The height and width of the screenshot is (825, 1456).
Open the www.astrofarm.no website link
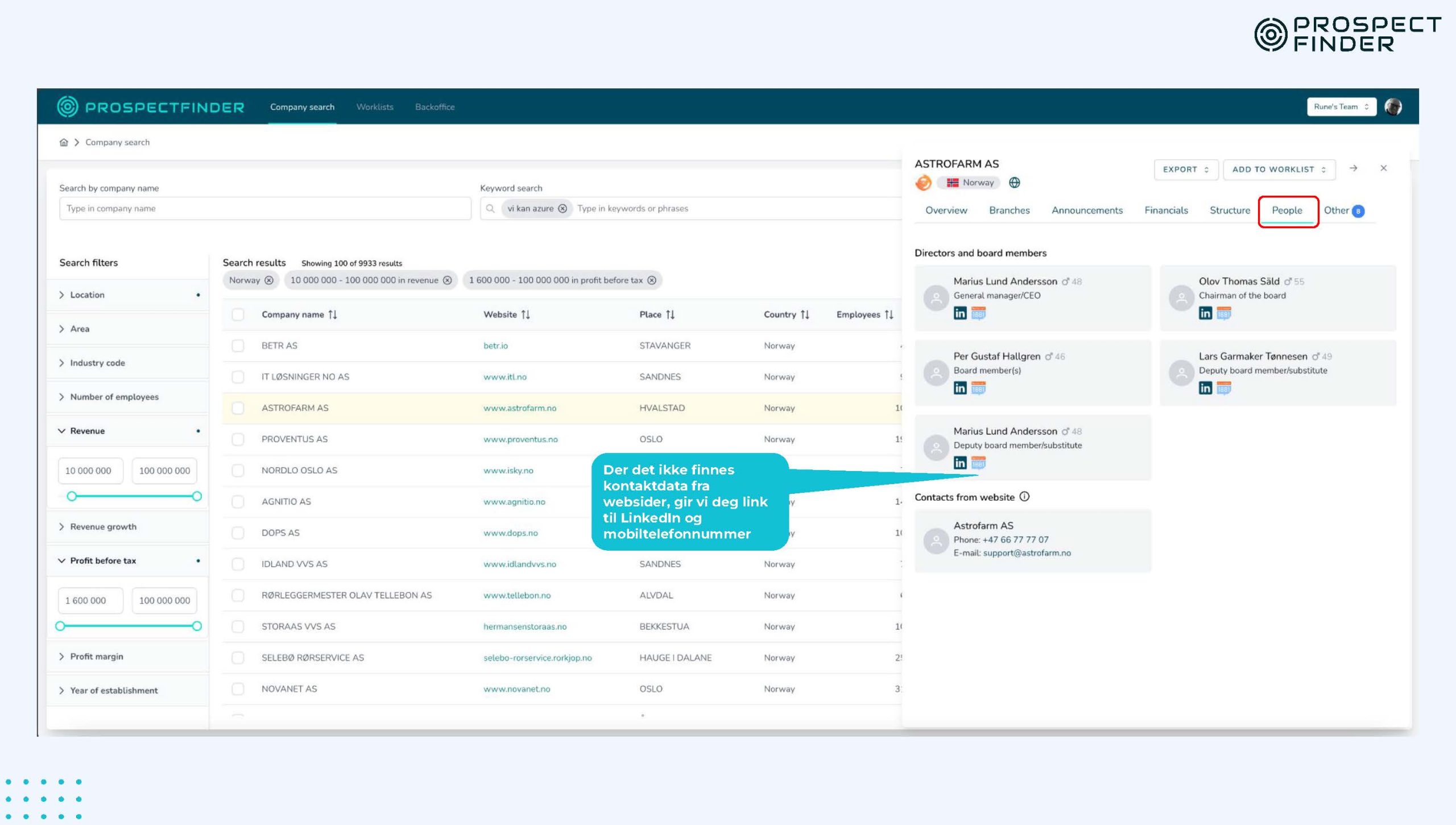(x=519, y=408)
